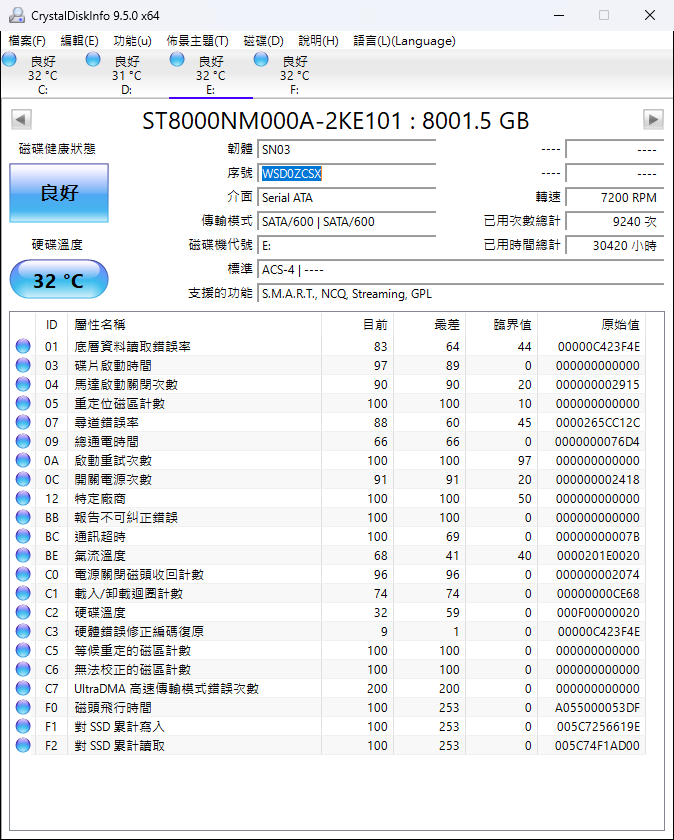674x840 pixels.
Task: Click the CrystalDiskInfo app icon in title bar
Action: pyautogui.click(x=17, y=15)
